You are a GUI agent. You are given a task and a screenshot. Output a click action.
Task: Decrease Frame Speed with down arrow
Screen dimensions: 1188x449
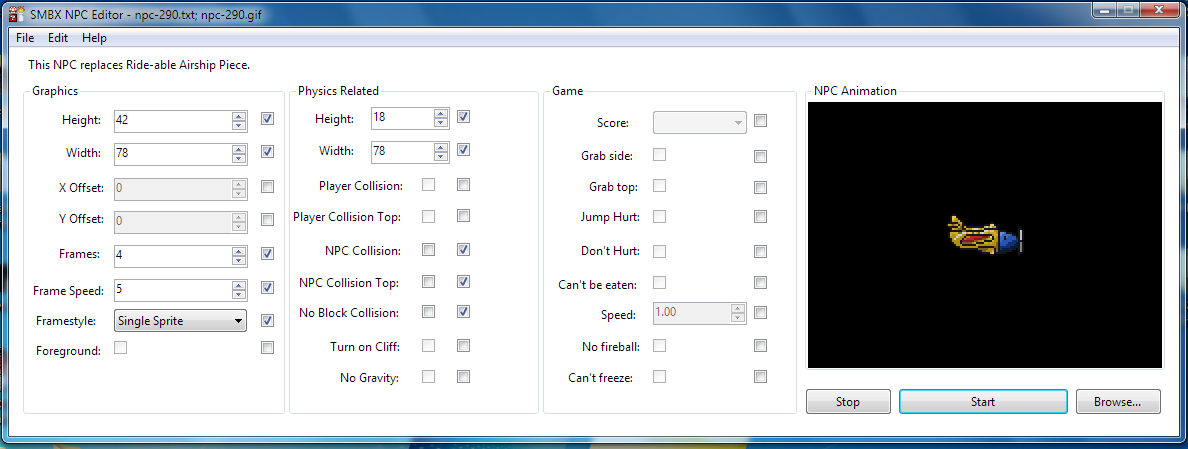coord(239,293)
